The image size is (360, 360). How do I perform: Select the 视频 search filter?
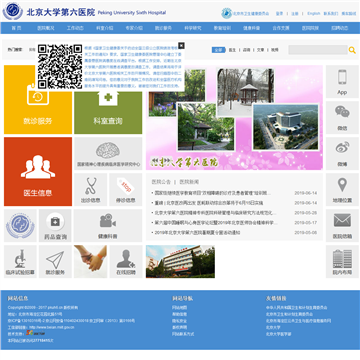pyautogui.click(x=274, y=50)
